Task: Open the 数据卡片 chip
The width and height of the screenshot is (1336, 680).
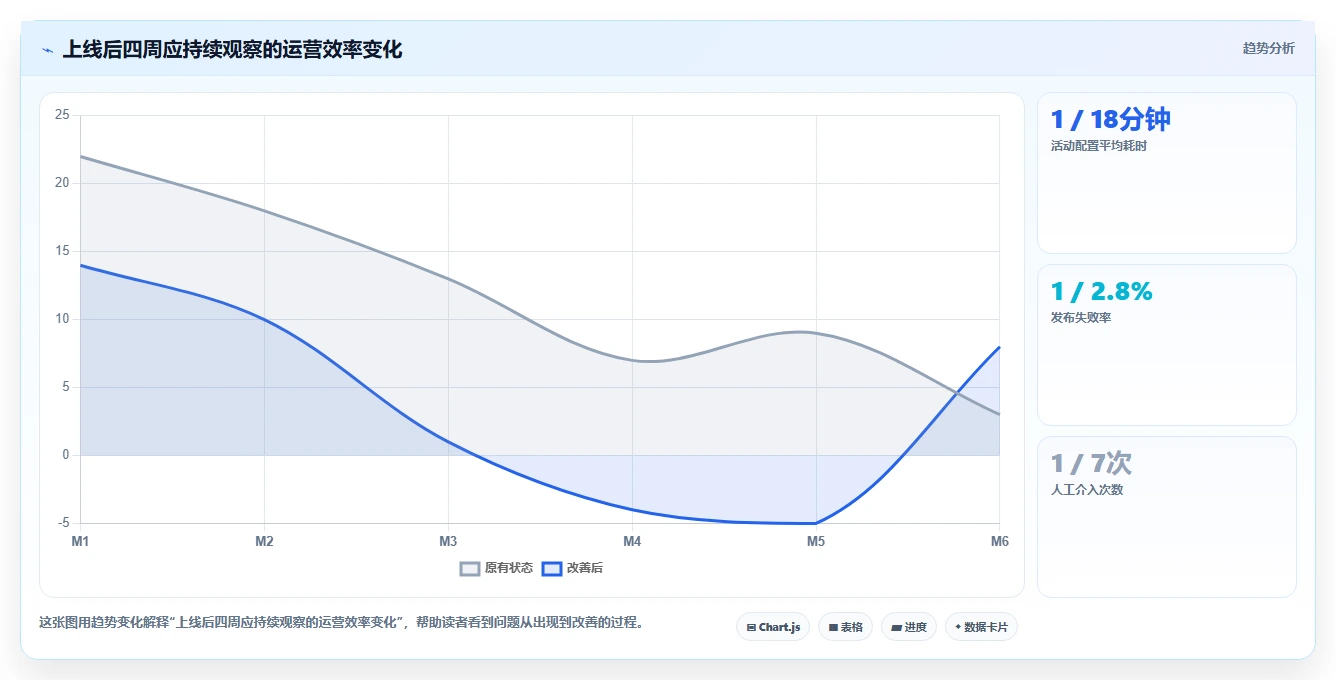Action: pos(982,627)
